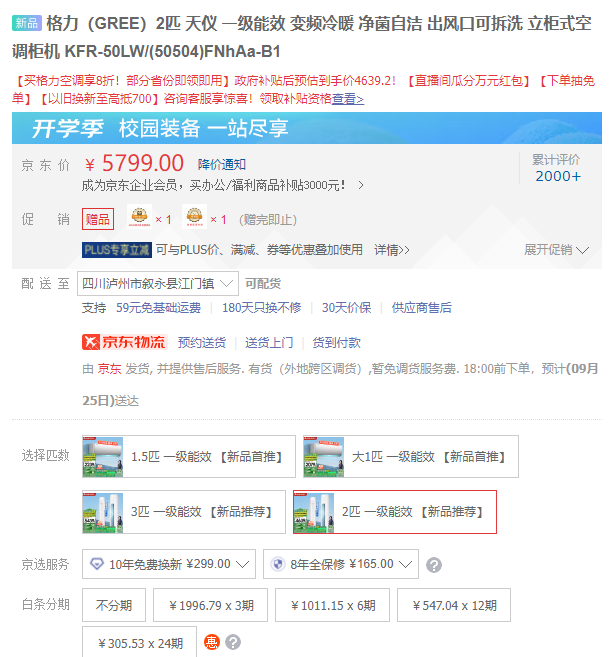Click the help icon beside 京选服务
Screen dimensions: 611x657
pos(434,565)
